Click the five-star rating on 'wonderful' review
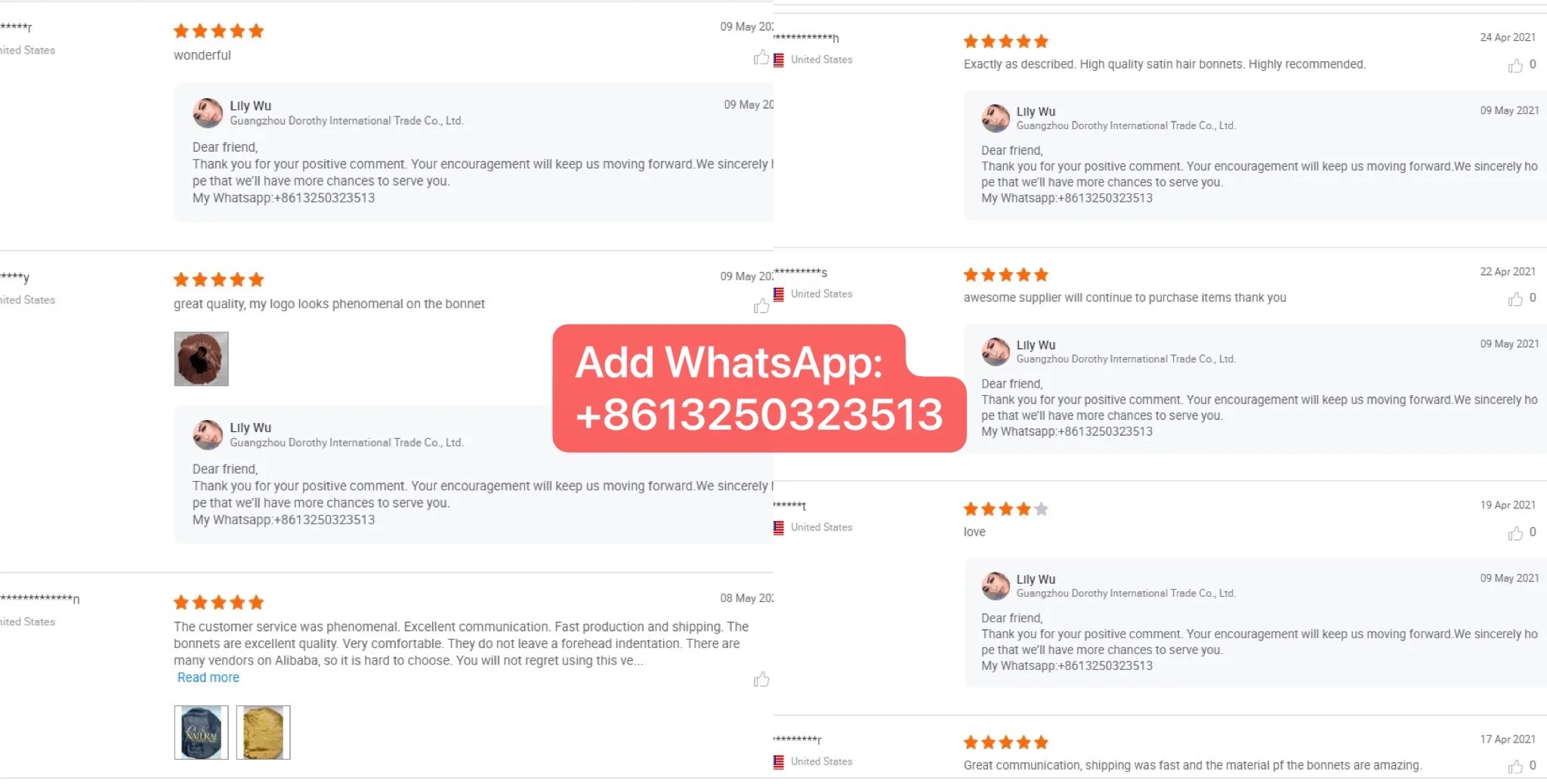This screenshot has width=1547, height=784. pyautogui.click(x=218, y=31)
